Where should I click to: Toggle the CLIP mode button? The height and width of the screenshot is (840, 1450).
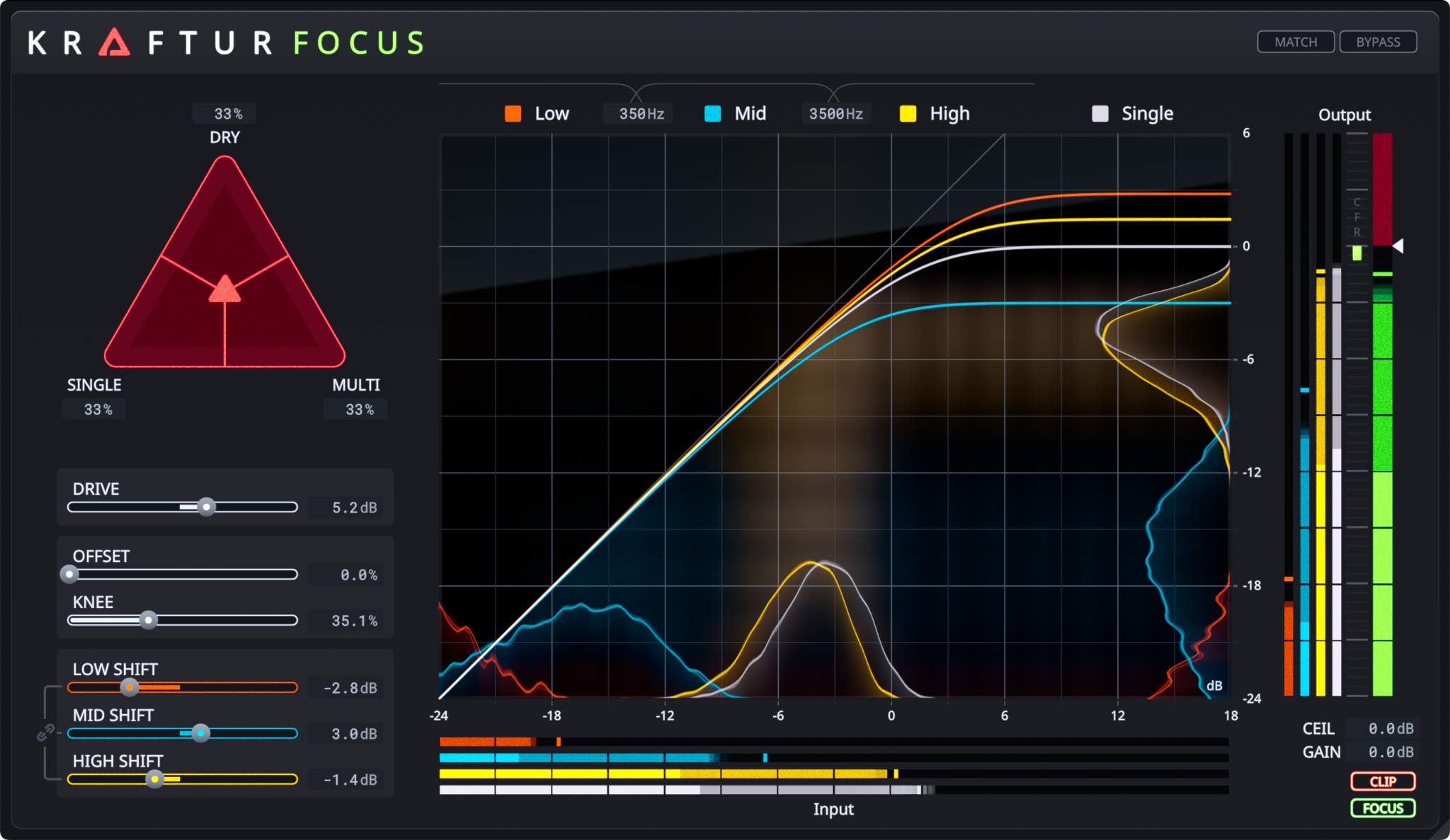(1383, 781)
